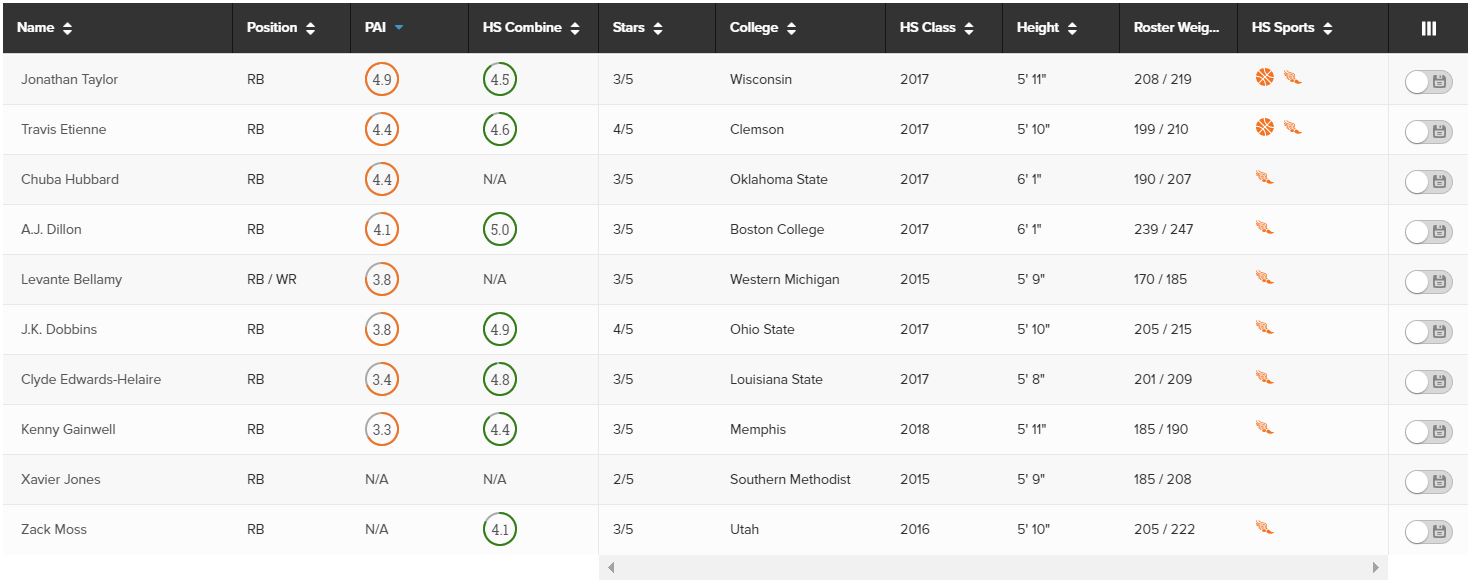Click the basketball icon in Travis Etienne's row
Image resolution: width=1472 pixels, height=587 pixels.
[x=1265, y=127]
